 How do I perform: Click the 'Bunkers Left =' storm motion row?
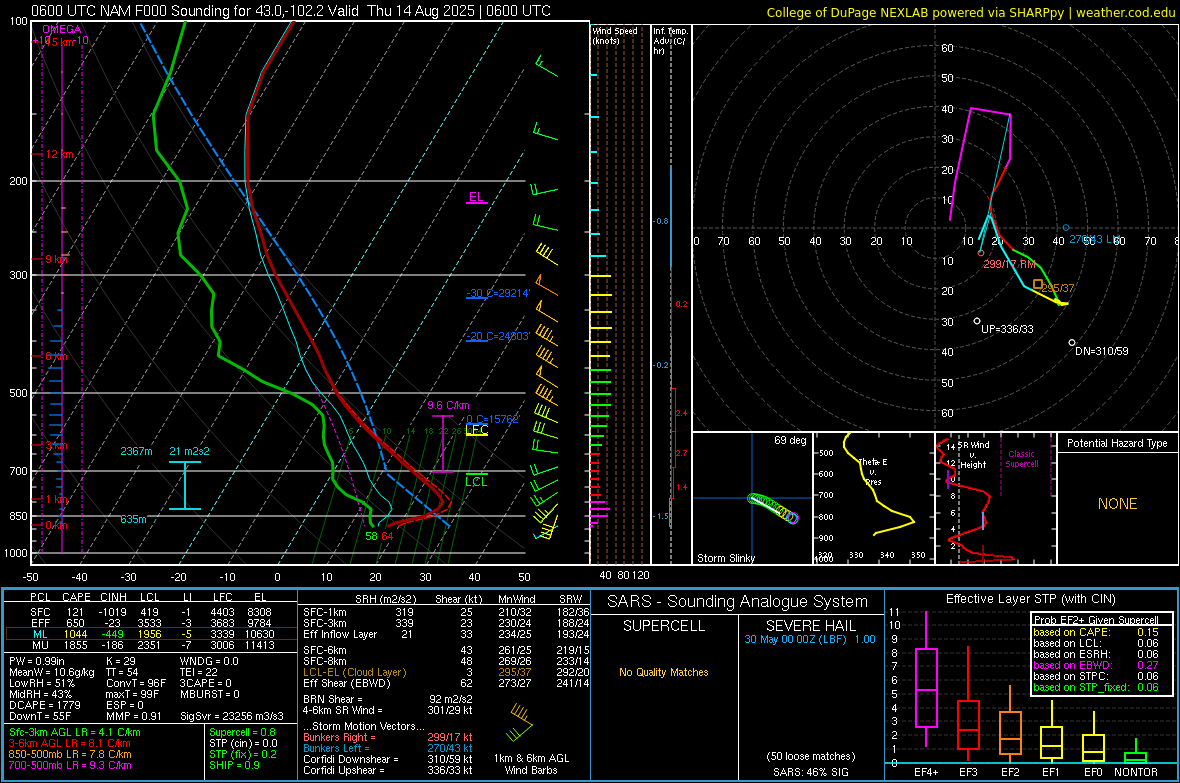(x=388, y=748)
